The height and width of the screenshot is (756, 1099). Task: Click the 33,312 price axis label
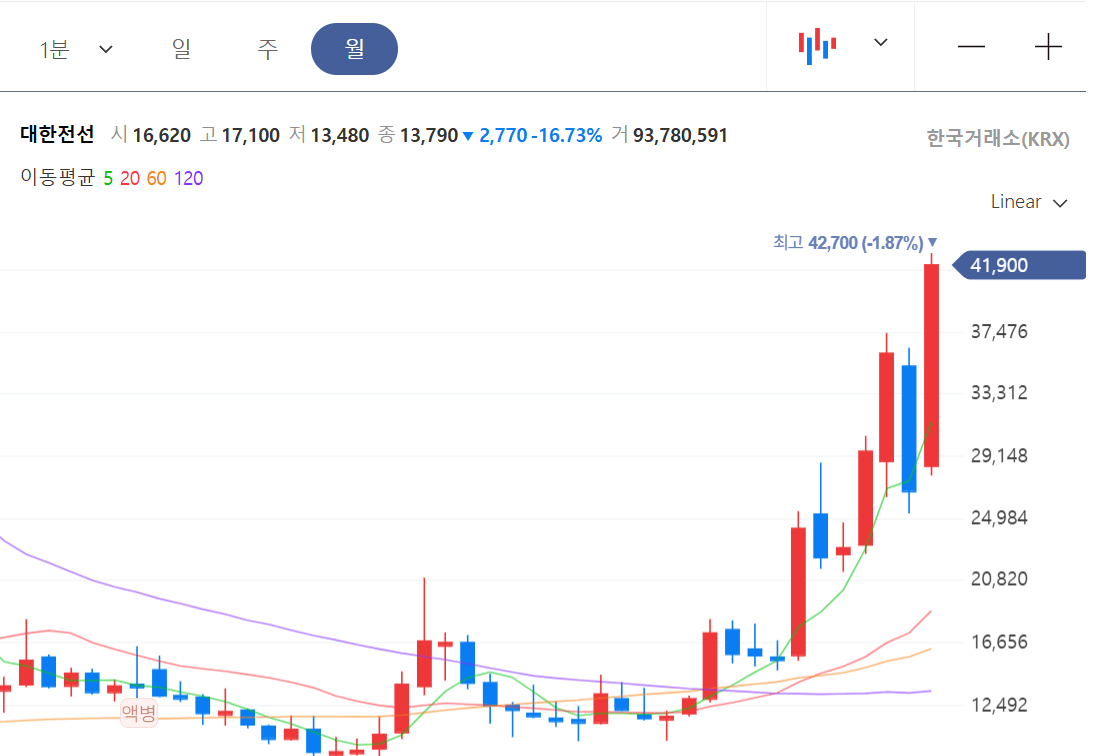tap(999, 392)
